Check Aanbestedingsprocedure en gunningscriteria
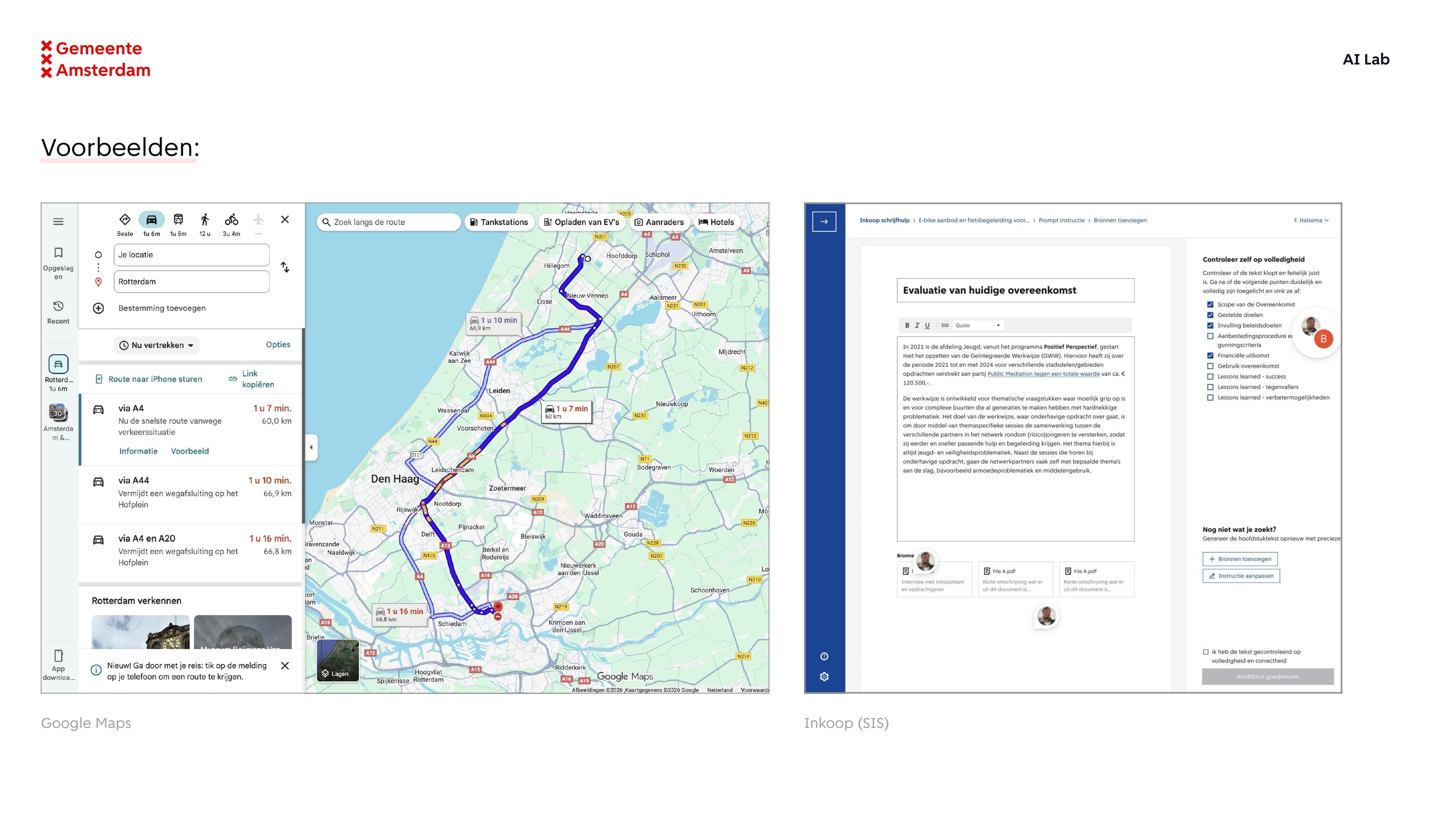The width and height of the screenshot is (1456, 819). click(x=1210, y=336)
